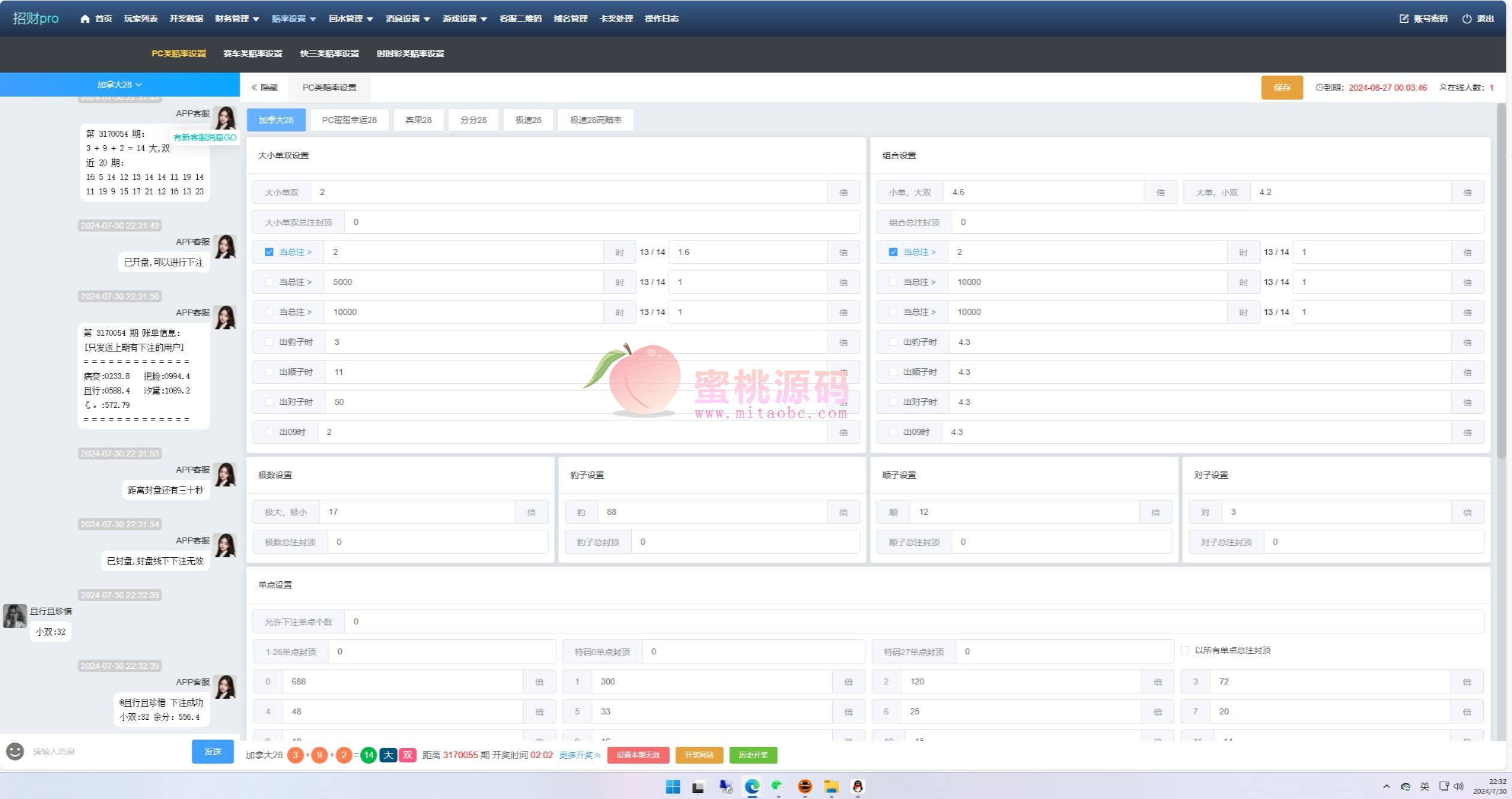
Task: Click the 大小单双 odds input field
Action: (x=568, y=192)
